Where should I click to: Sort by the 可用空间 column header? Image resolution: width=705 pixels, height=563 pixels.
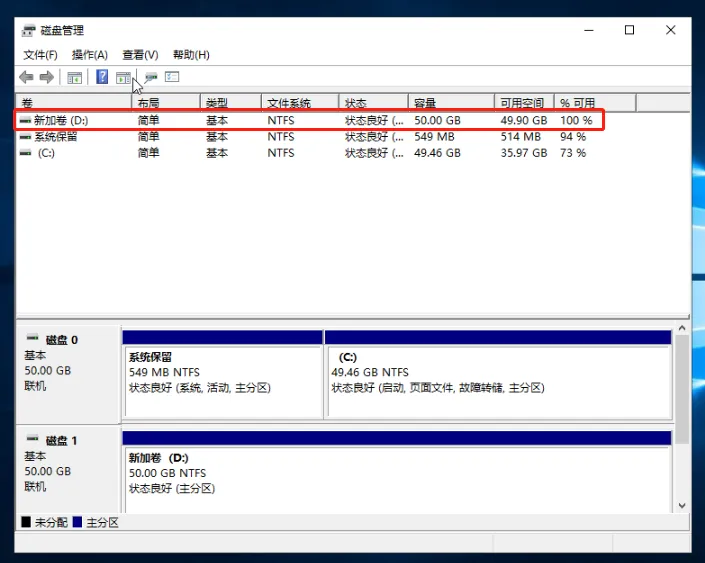524,103
